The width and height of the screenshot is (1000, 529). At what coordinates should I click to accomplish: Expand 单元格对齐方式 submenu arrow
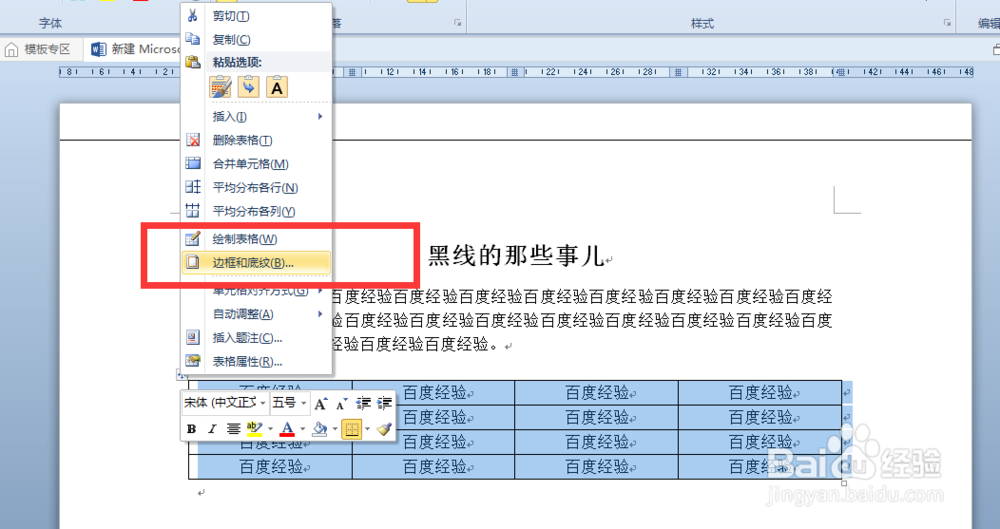click(320, 291)
